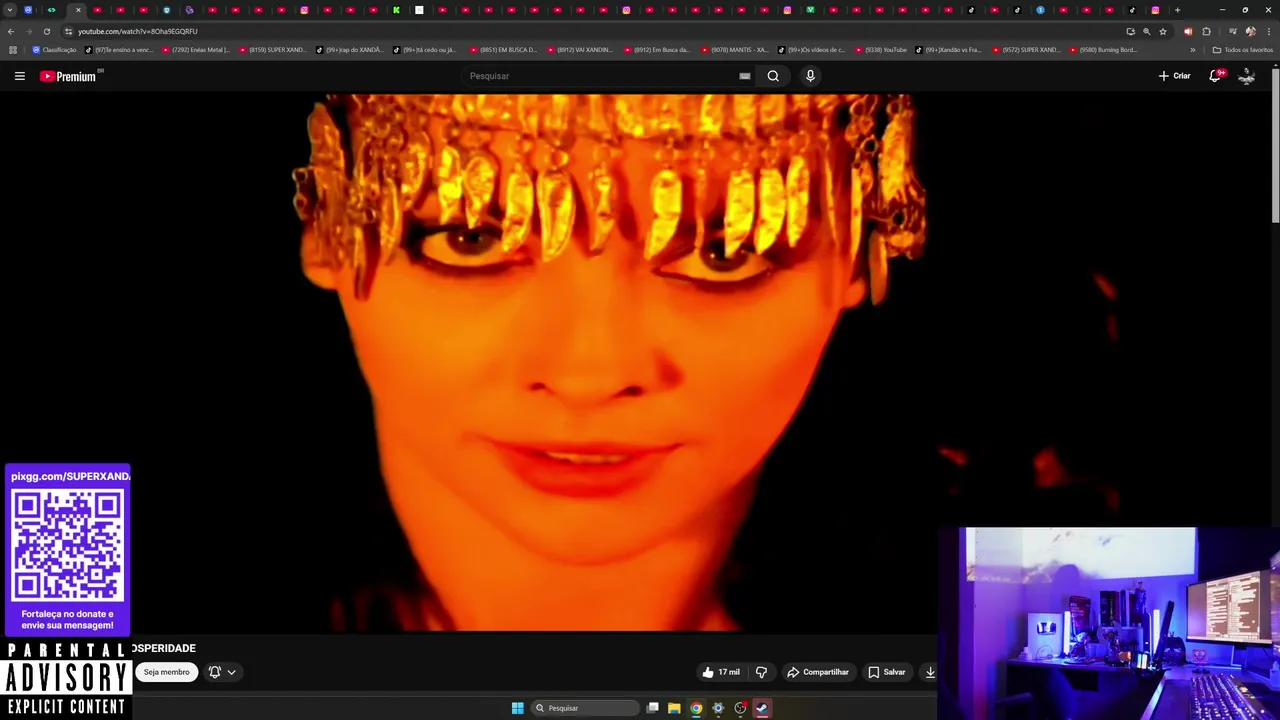Open the '(9580) Burning Bord...' bookmark
Screen dimensions: 1280x720
pos(1103,50)
